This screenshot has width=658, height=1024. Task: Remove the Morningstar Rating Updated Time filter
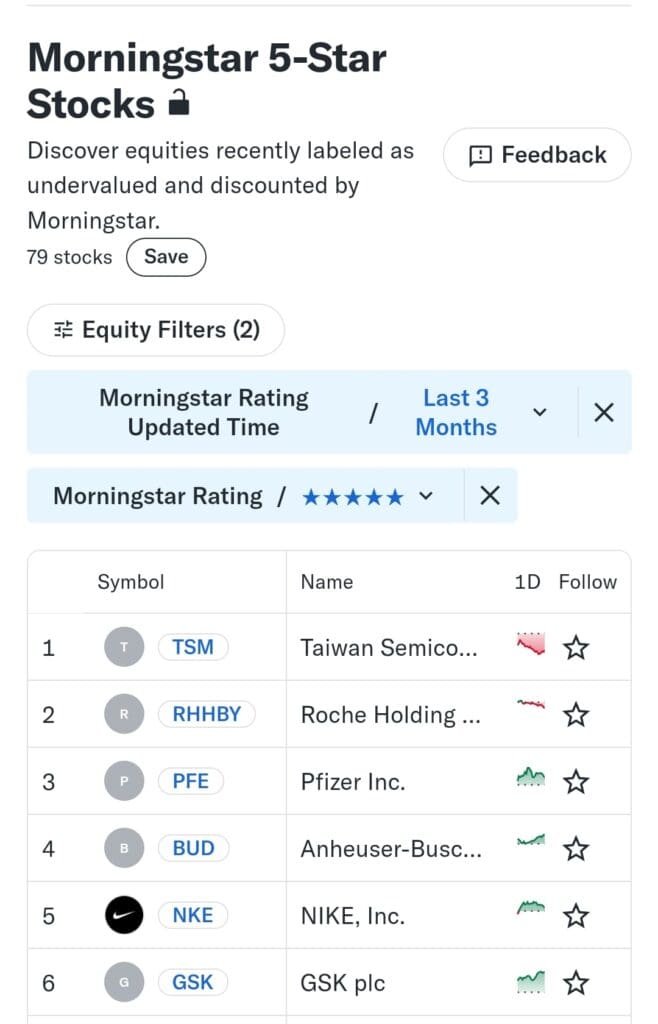[x=604, y=412]
